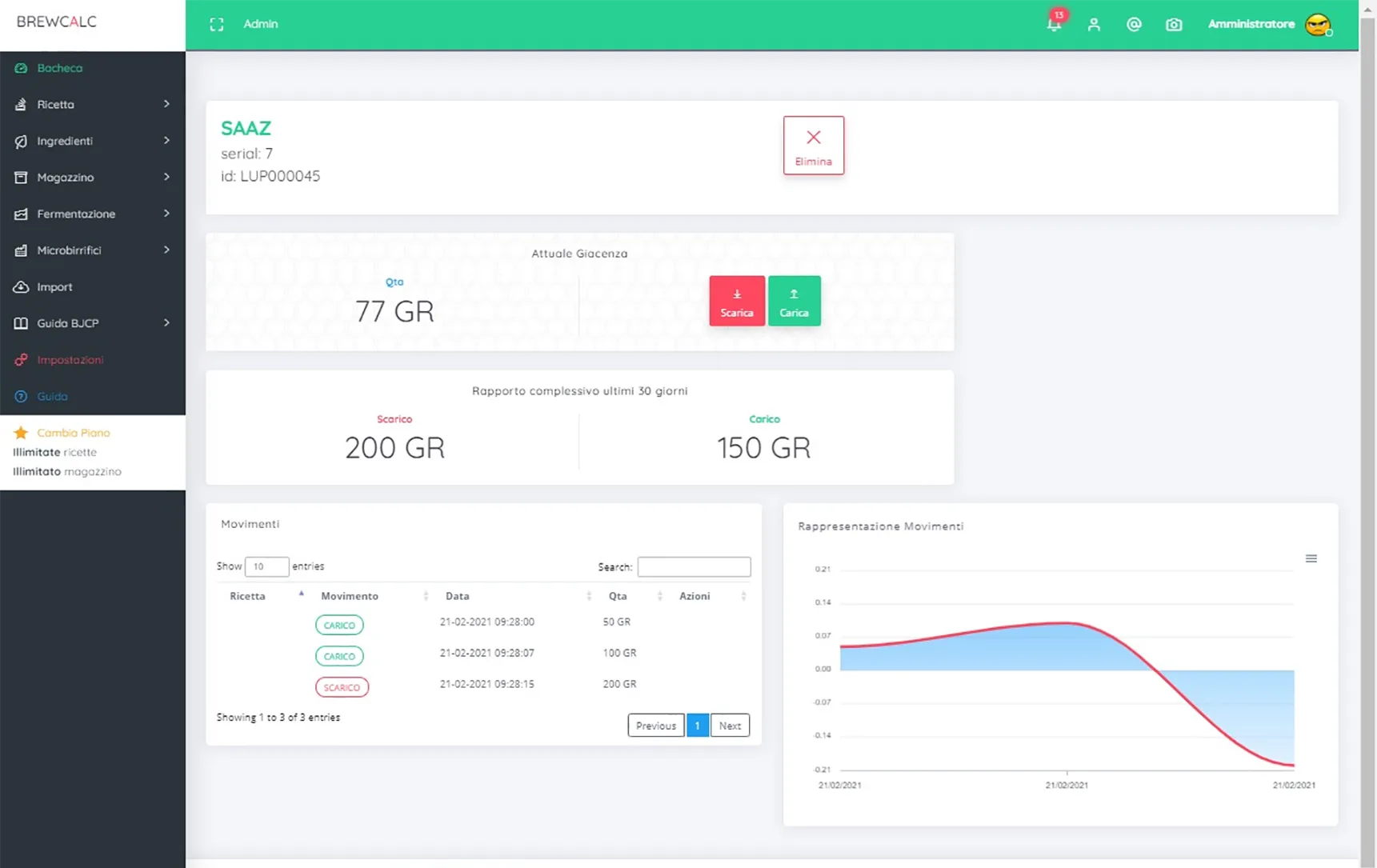The width and height of the screenshot is (1377, 868).
Task: Open the Bacheca dashboard menu item
Action: (93, 68)
